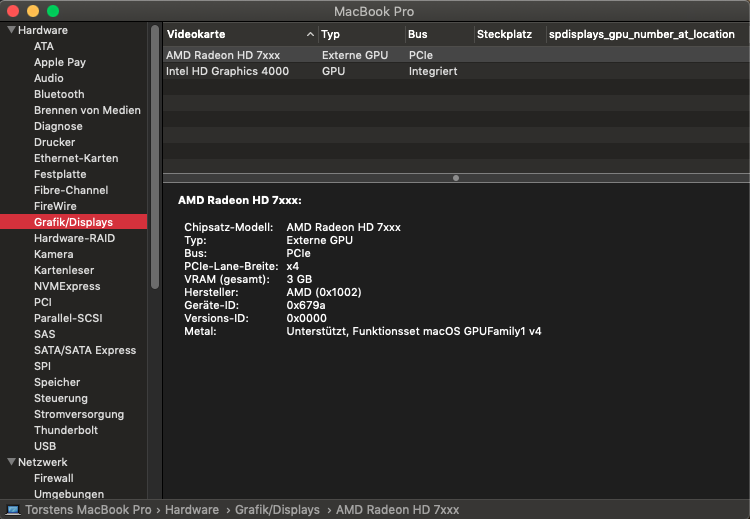Show Thunderbolt information
750x519 pixels.
[66, 430]
